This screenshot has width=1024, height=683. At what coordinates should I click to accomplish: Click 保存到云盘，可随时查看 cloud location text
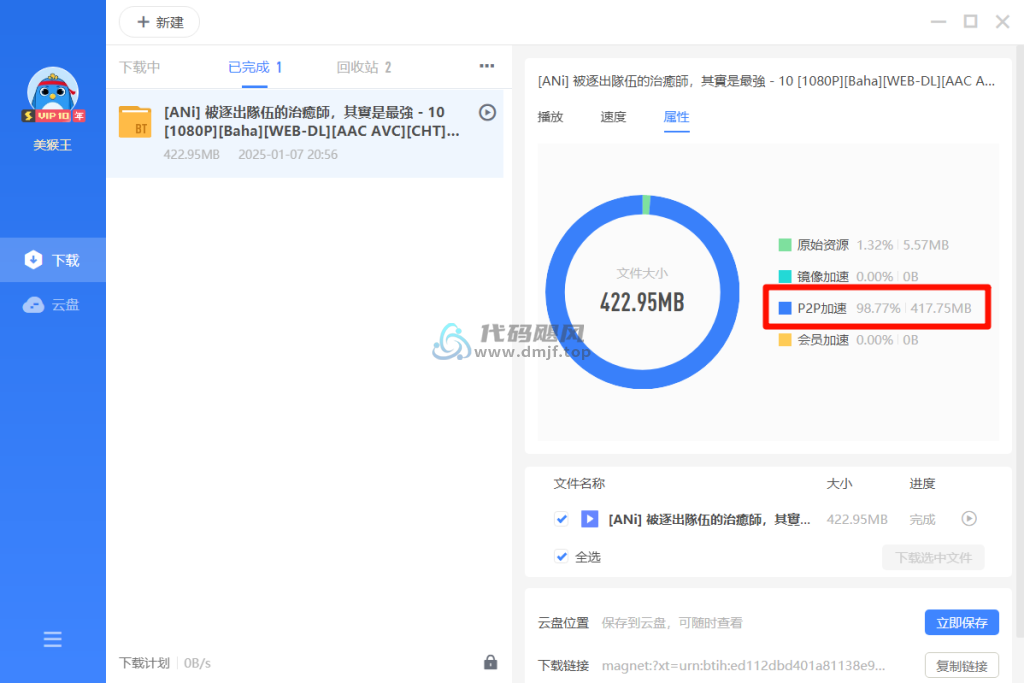(671, 623)
